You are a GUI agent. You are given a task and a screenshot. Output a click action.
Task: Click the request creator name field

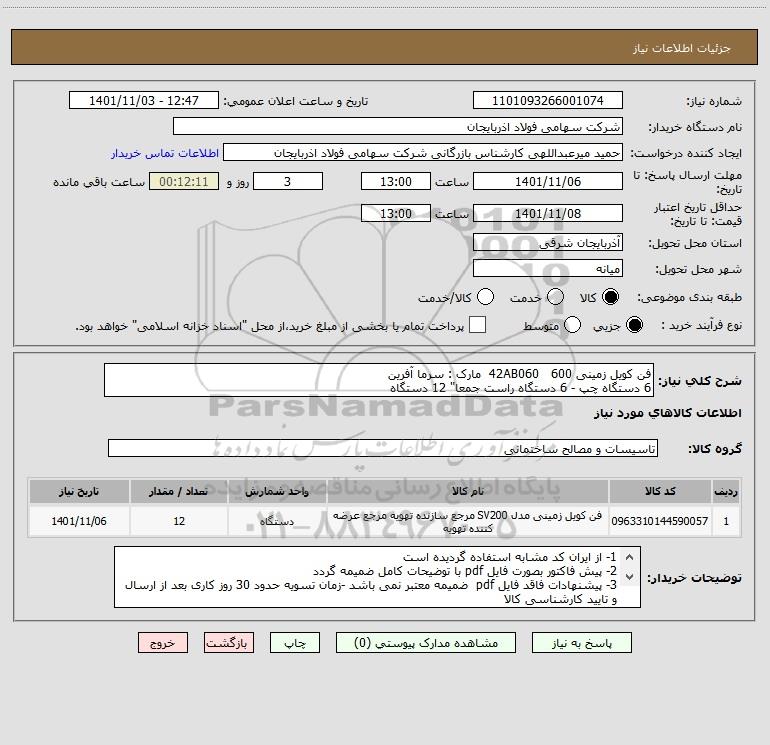pos(423,153)
